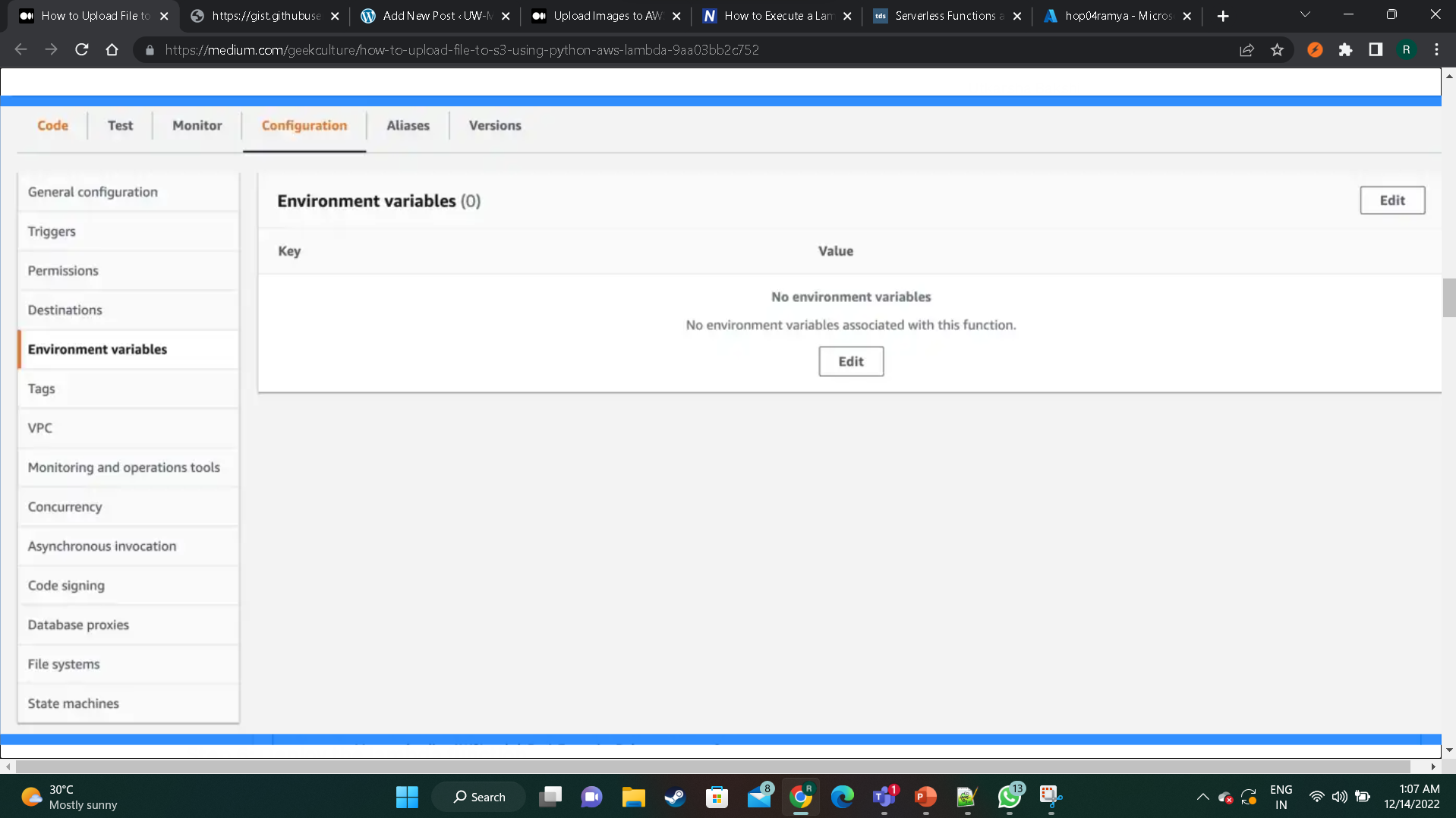The width and height of the screenshot is (1456, 818).
Task: Open the browser Extensions puzzle icon
Action: [1347, 49]
